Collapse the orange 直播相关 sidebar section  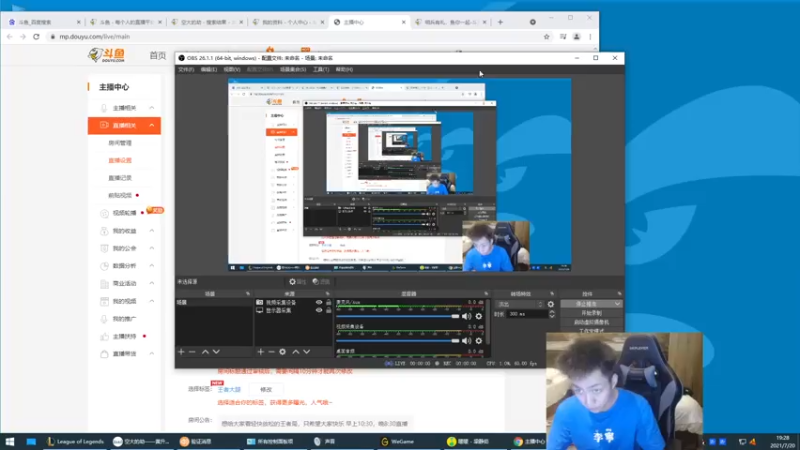(152, 126)
